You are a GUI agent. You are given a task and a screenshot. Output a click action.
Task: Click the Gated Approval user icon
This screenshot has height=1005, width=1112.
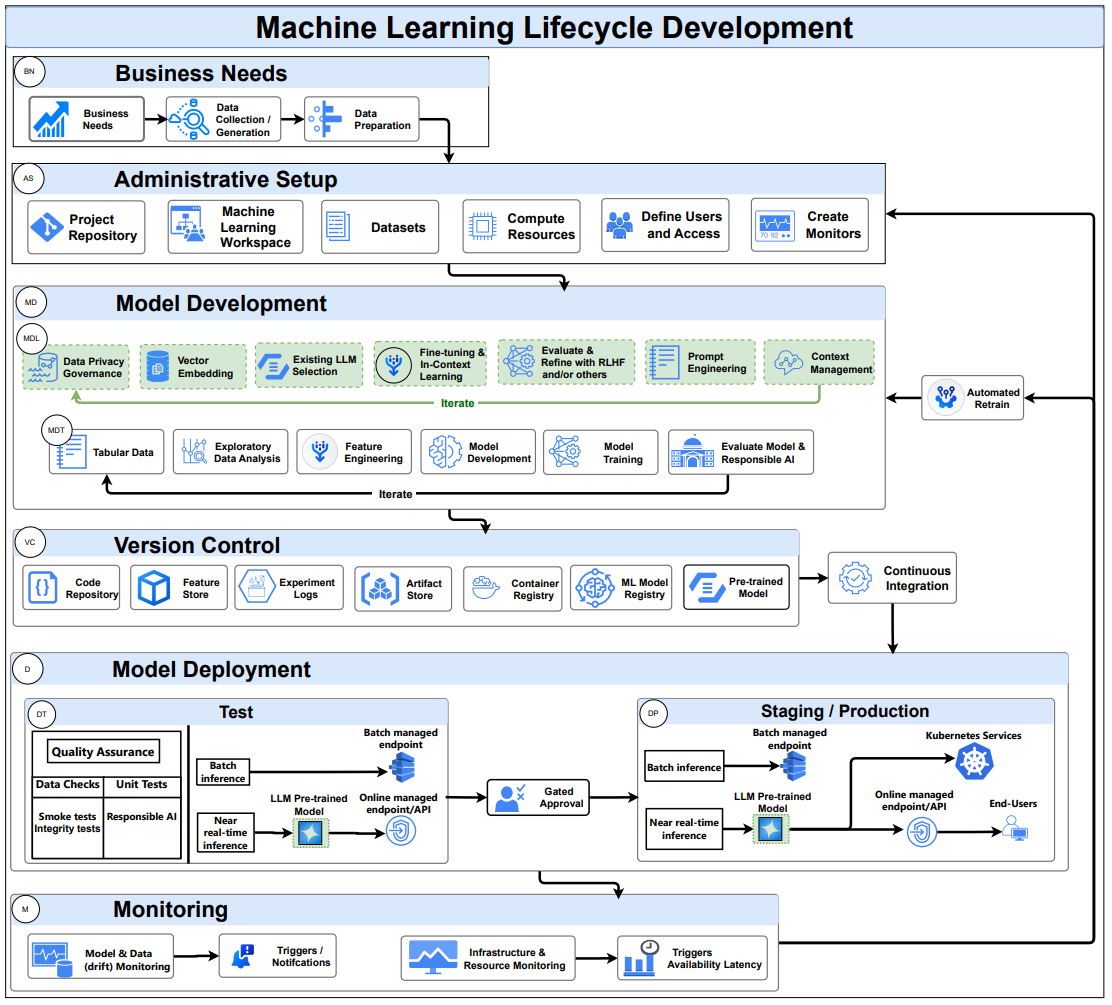point(511,798)
